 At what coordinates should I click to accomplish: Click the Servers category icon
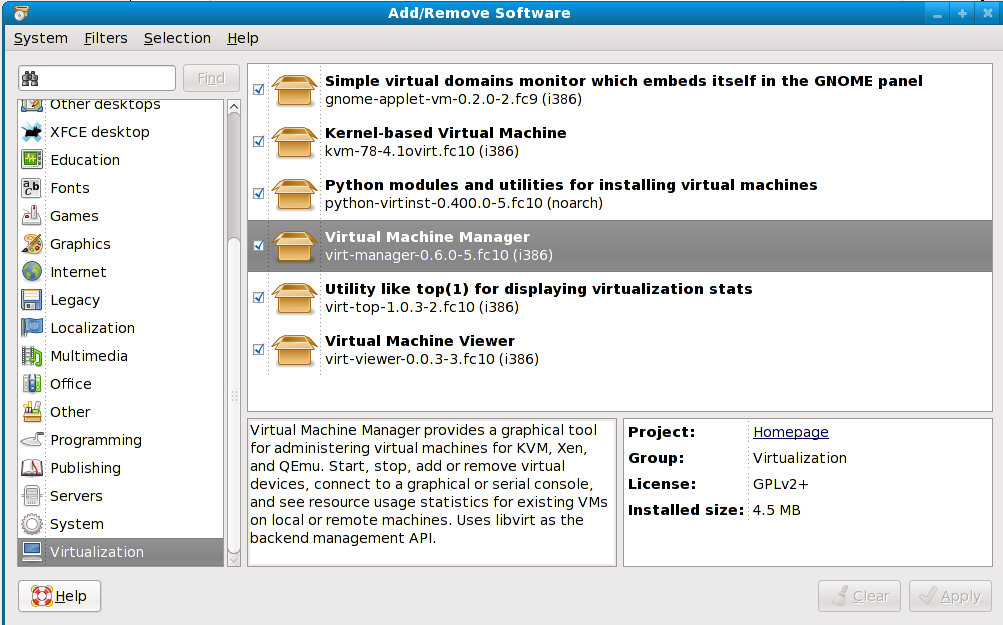point(32,496)
